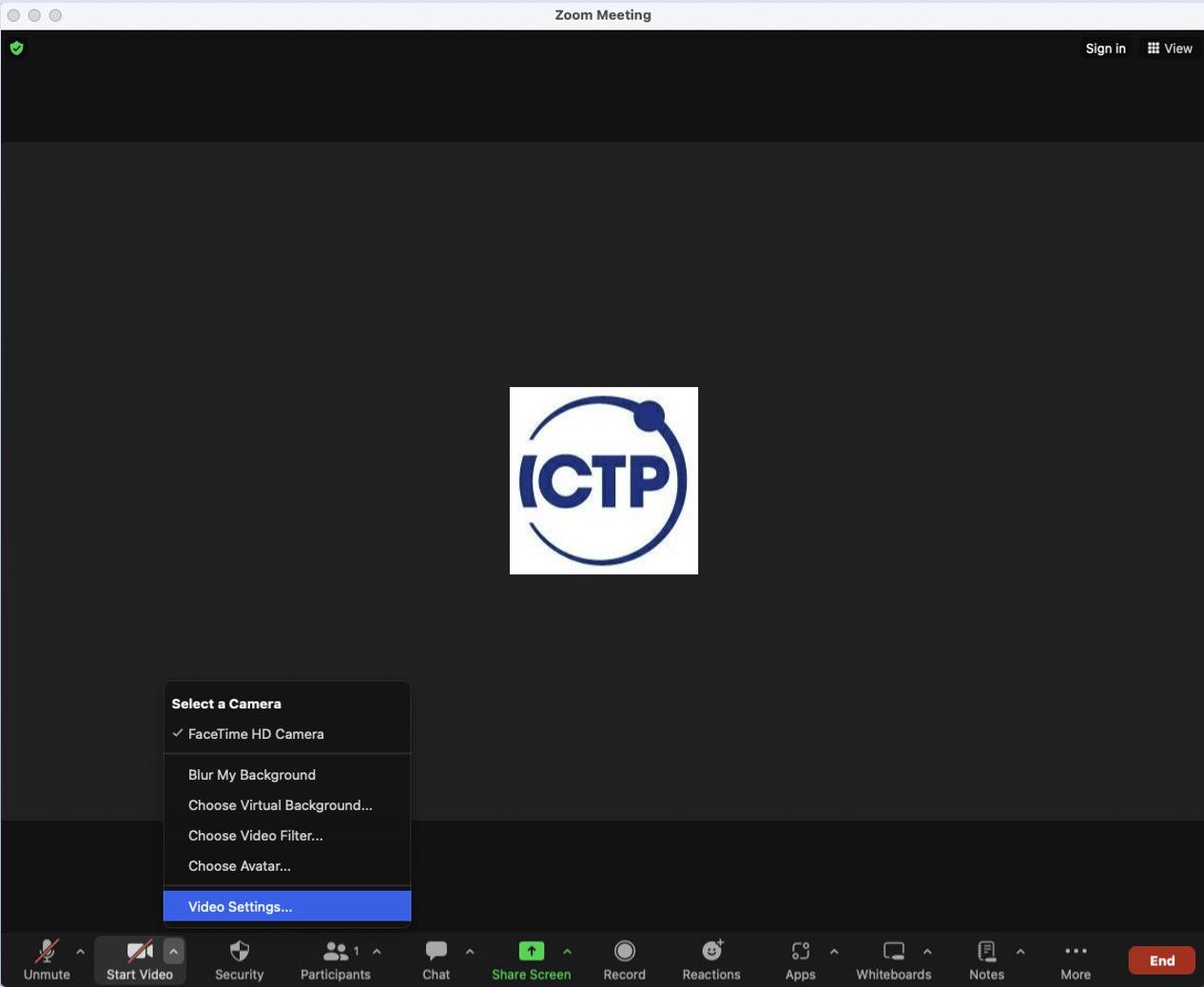Click the Security shield icon

point(239,952)
